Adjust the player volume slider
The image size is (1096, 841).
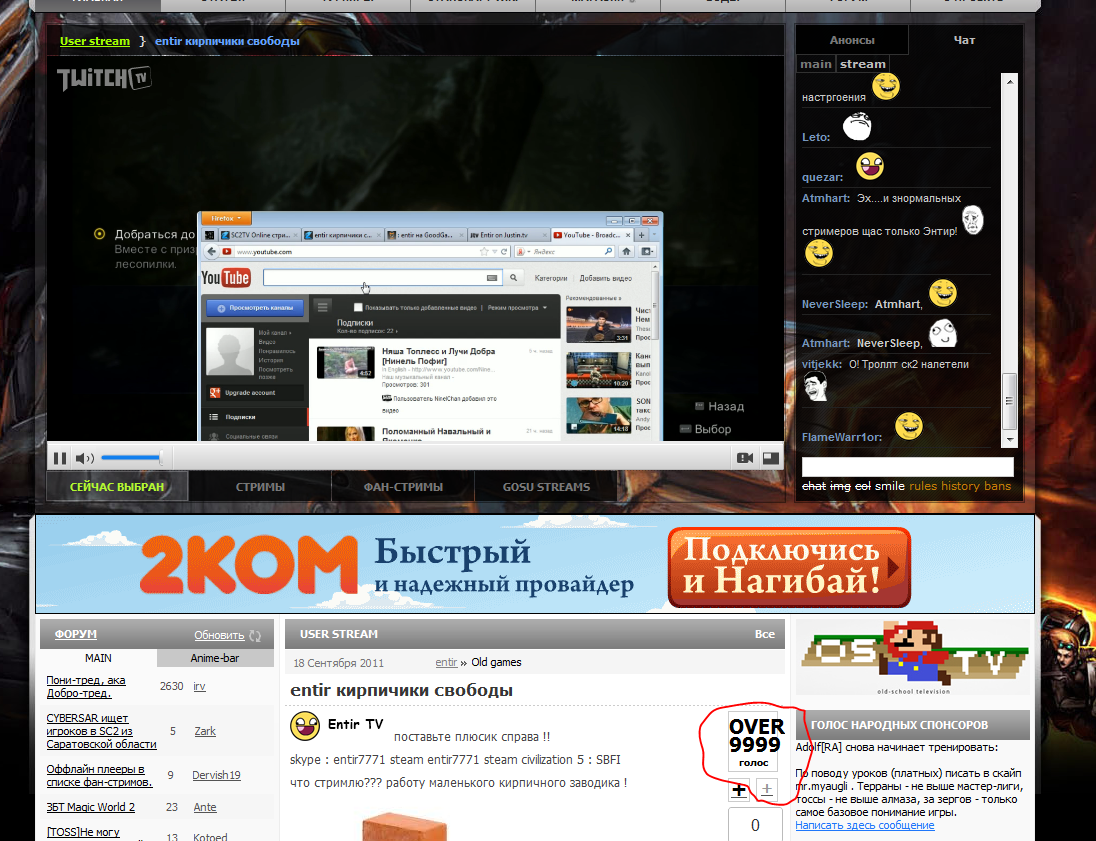tap(131, 458)
